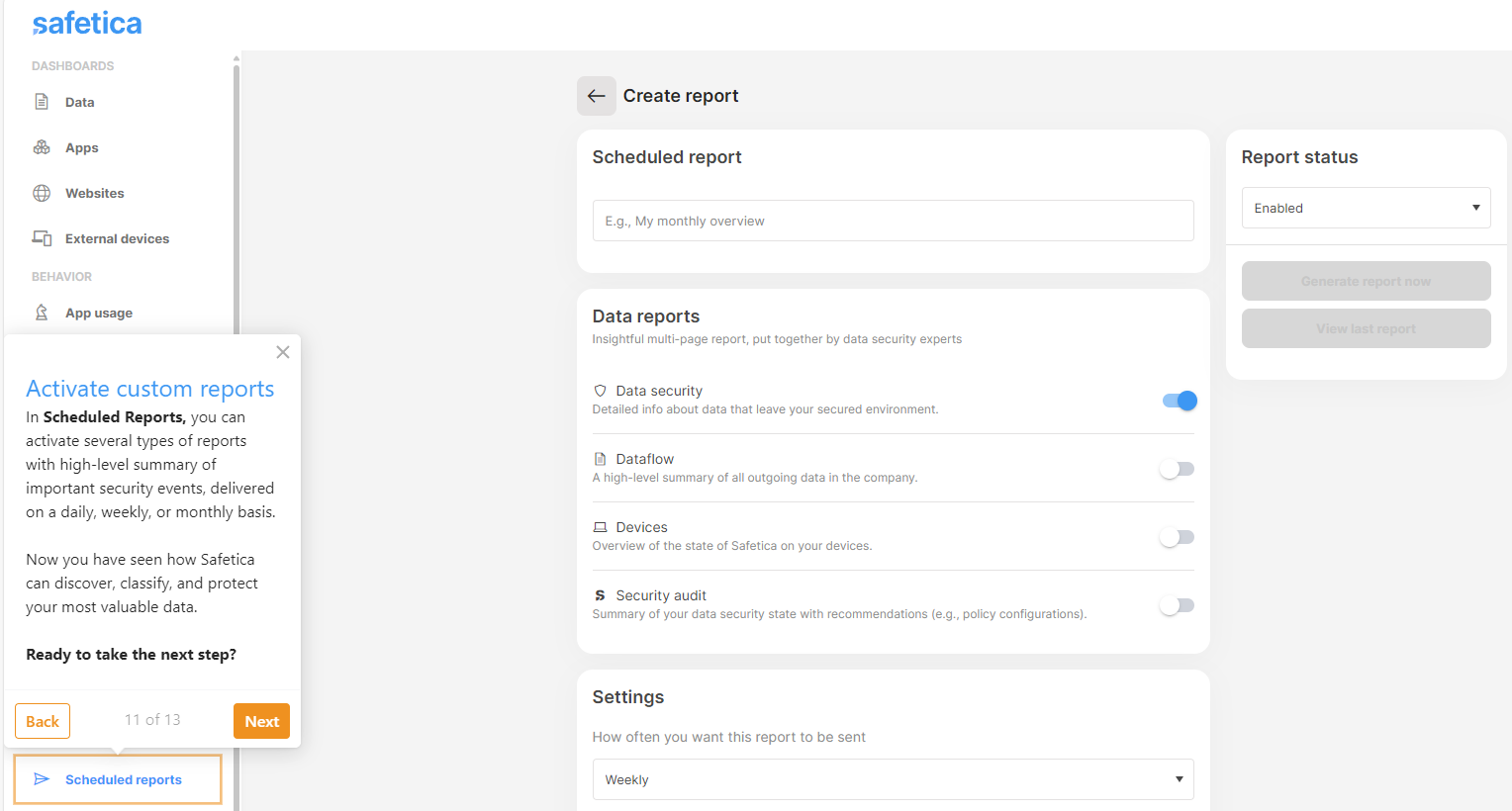Open the Weekly frequency dropdown
The height and width of the screenshot is (811, 1512).
point(893,779)
